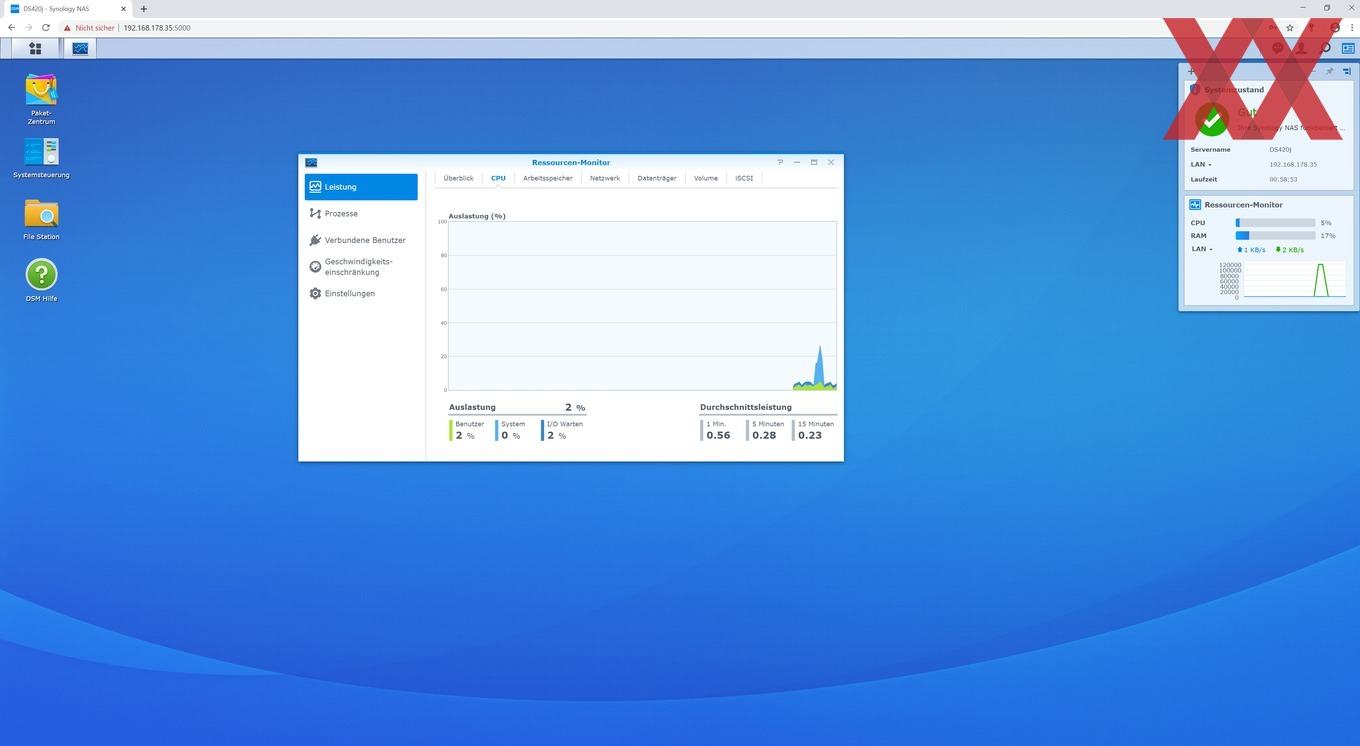Expand the LAN dropdown in Systemzustand widget
This screenshot has width=1360, height=746.
[x=1201, y=164]
